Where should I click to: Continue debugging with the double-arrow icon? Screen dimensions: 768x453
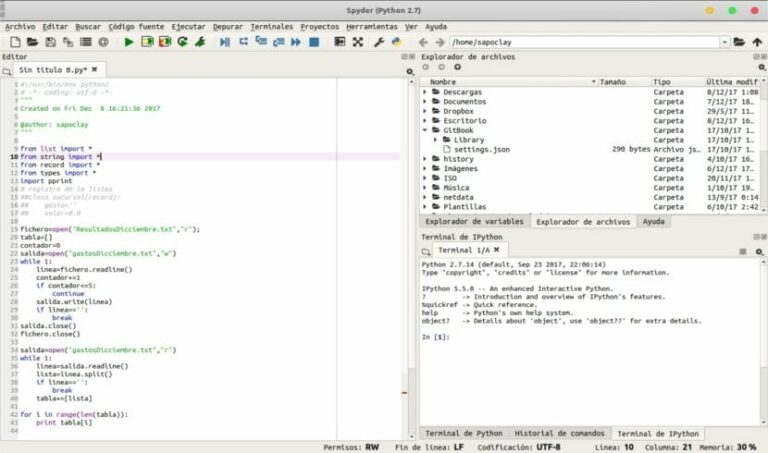pos(296,42)
